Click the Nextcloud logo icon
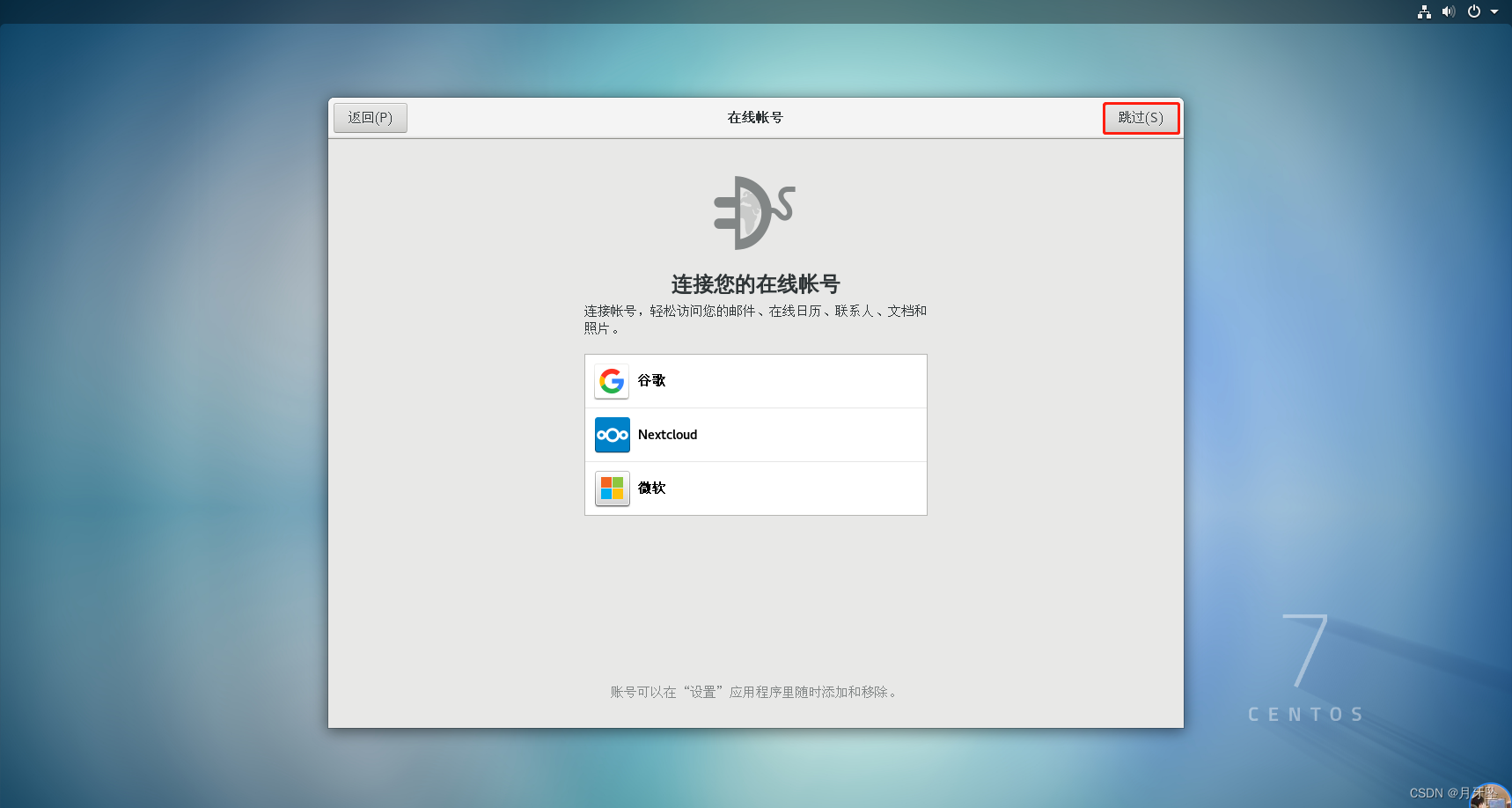The height and width of the screenshot is (808, 1512). (x=612, y=435)
